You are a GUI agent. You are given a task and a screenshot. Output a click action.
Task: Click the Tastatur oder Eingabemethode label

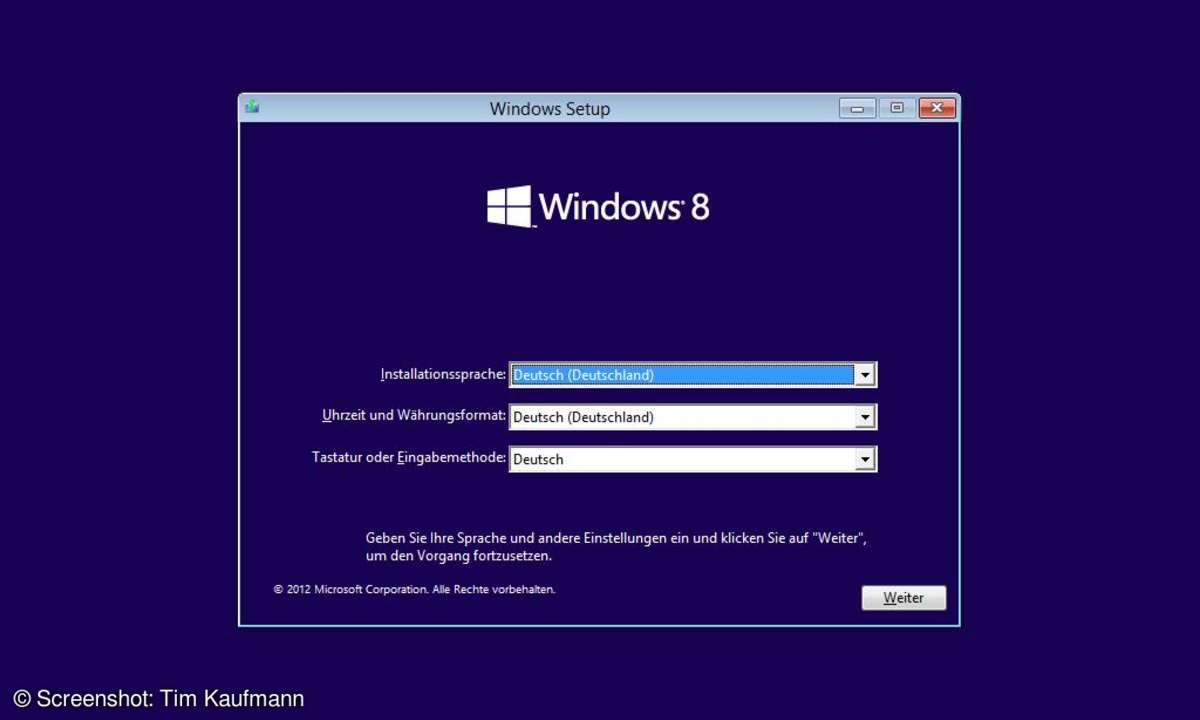(409, 457)
